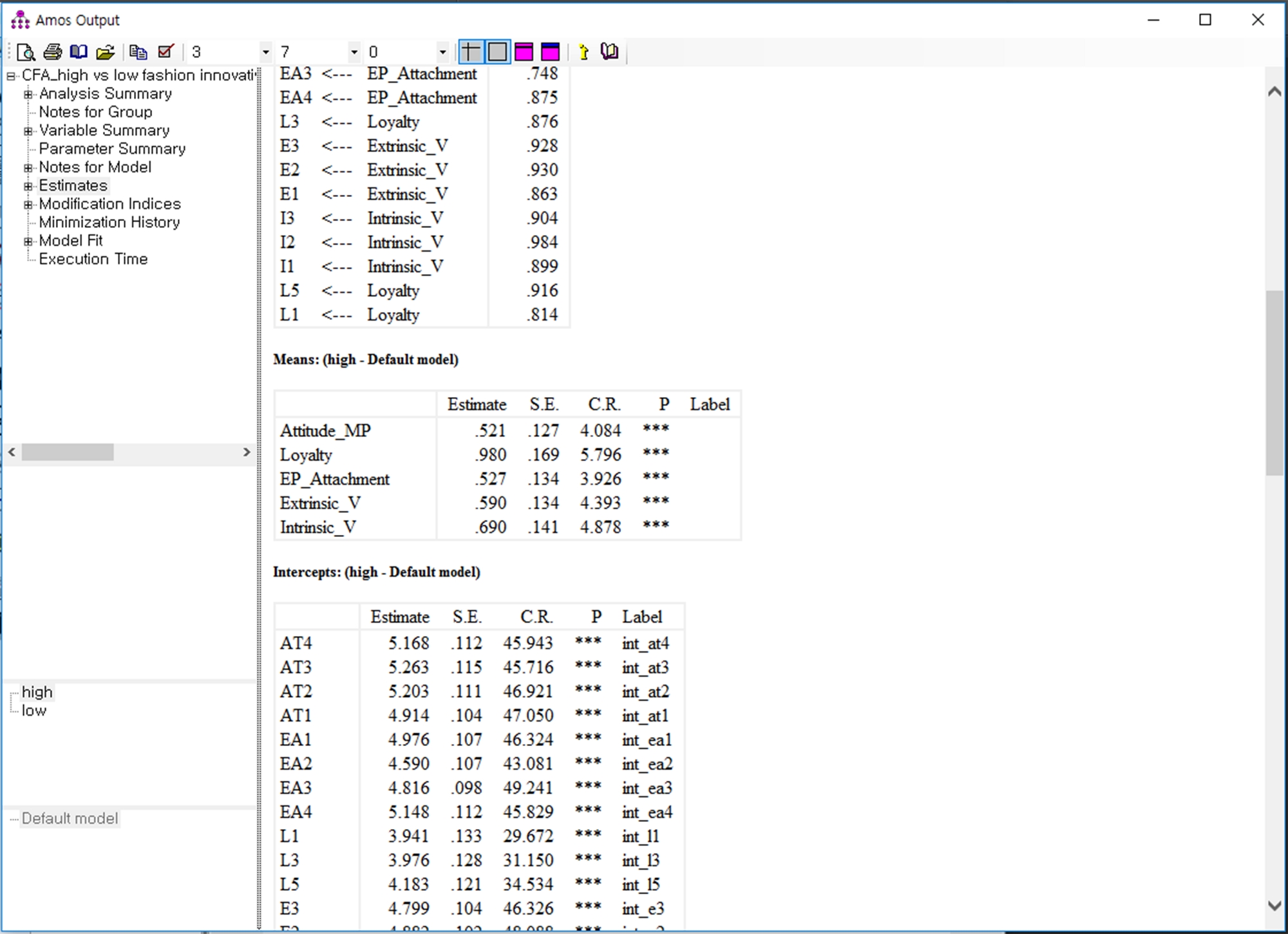1288x934 pixels.
Task: Open Notes for Group output section
Action: click(95, 112)
